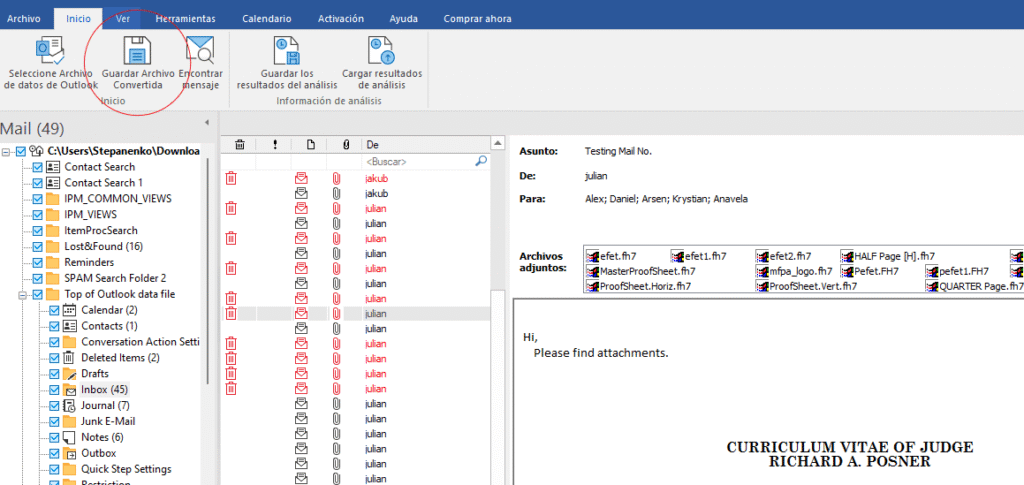Click scroll up arrow of message list
1024x485 pixels.
coord(498,144)
